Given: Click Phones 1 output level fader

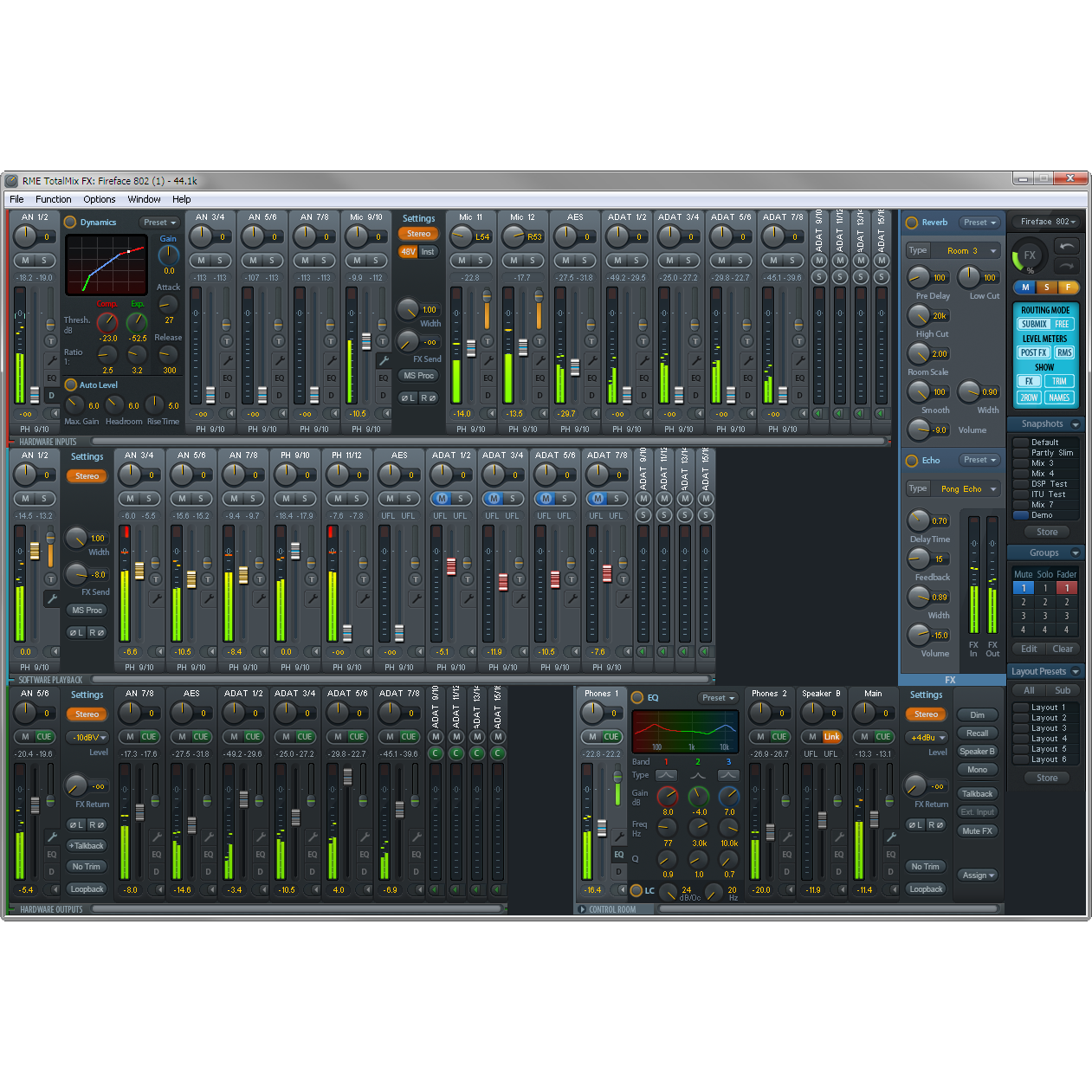Looking at the screenshot, I should (602, 829).
